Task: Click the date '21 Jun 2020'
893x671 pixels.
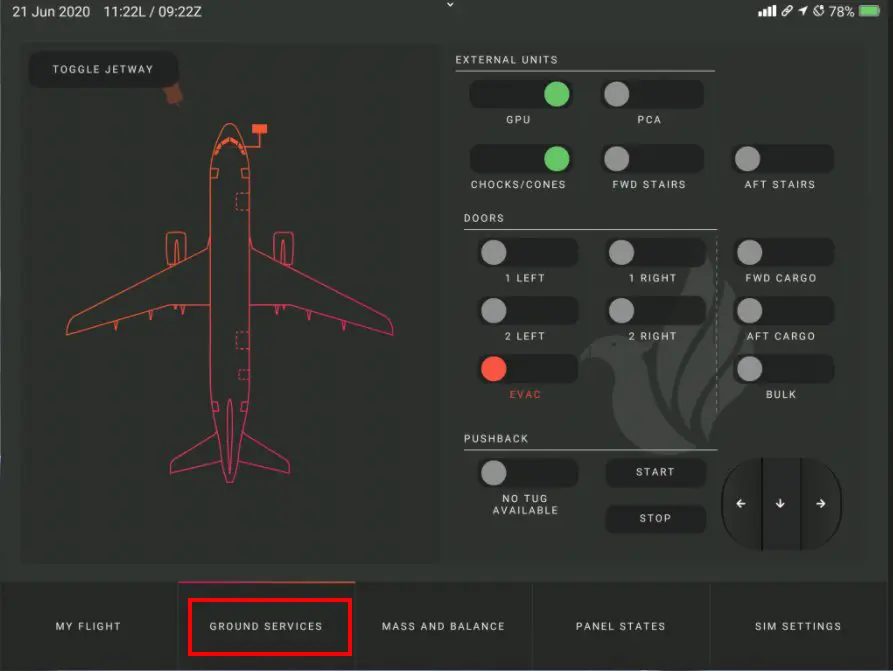Action: click(51, 11)
